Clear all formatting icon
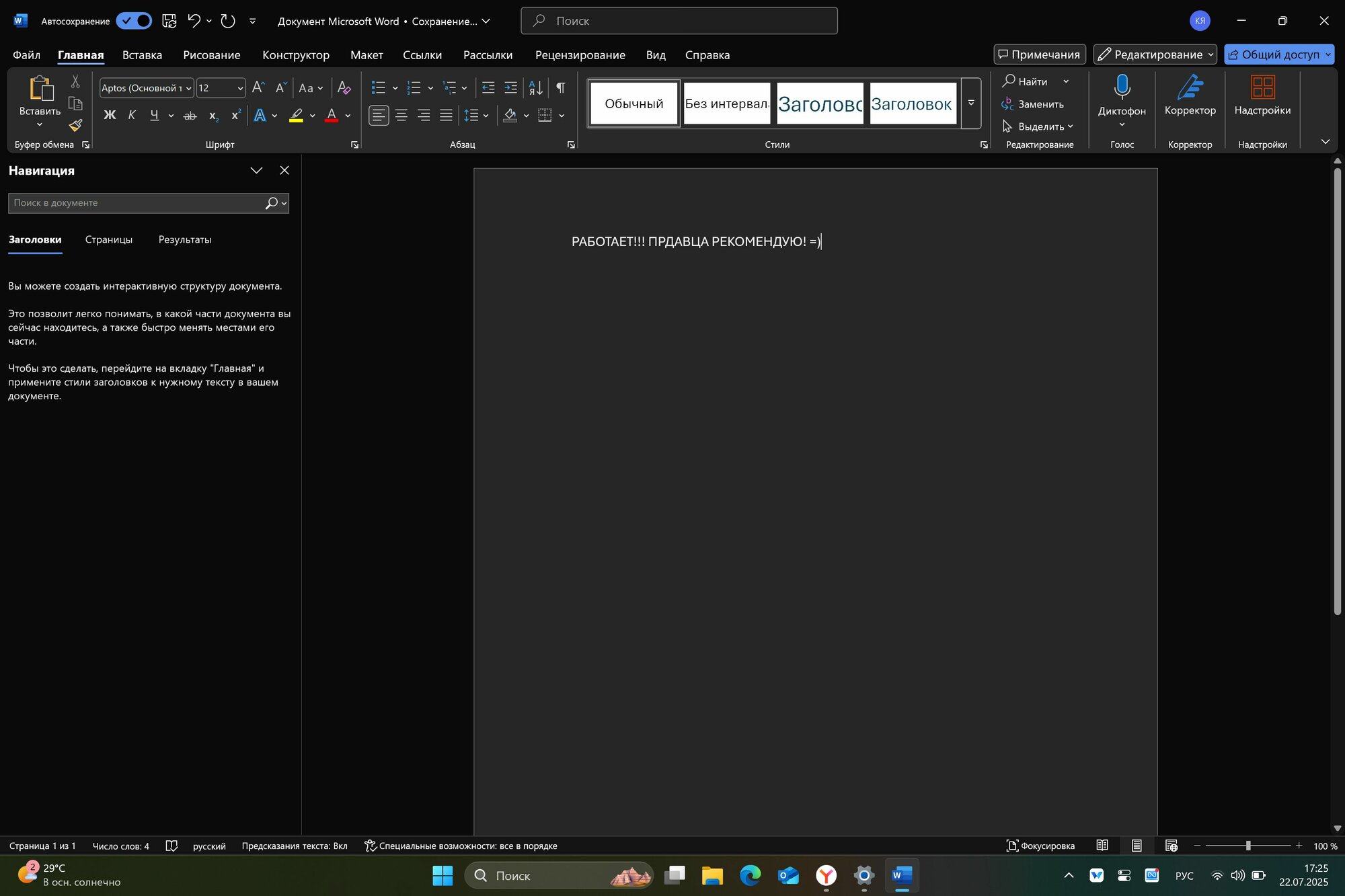 click(x=344, y=87)
